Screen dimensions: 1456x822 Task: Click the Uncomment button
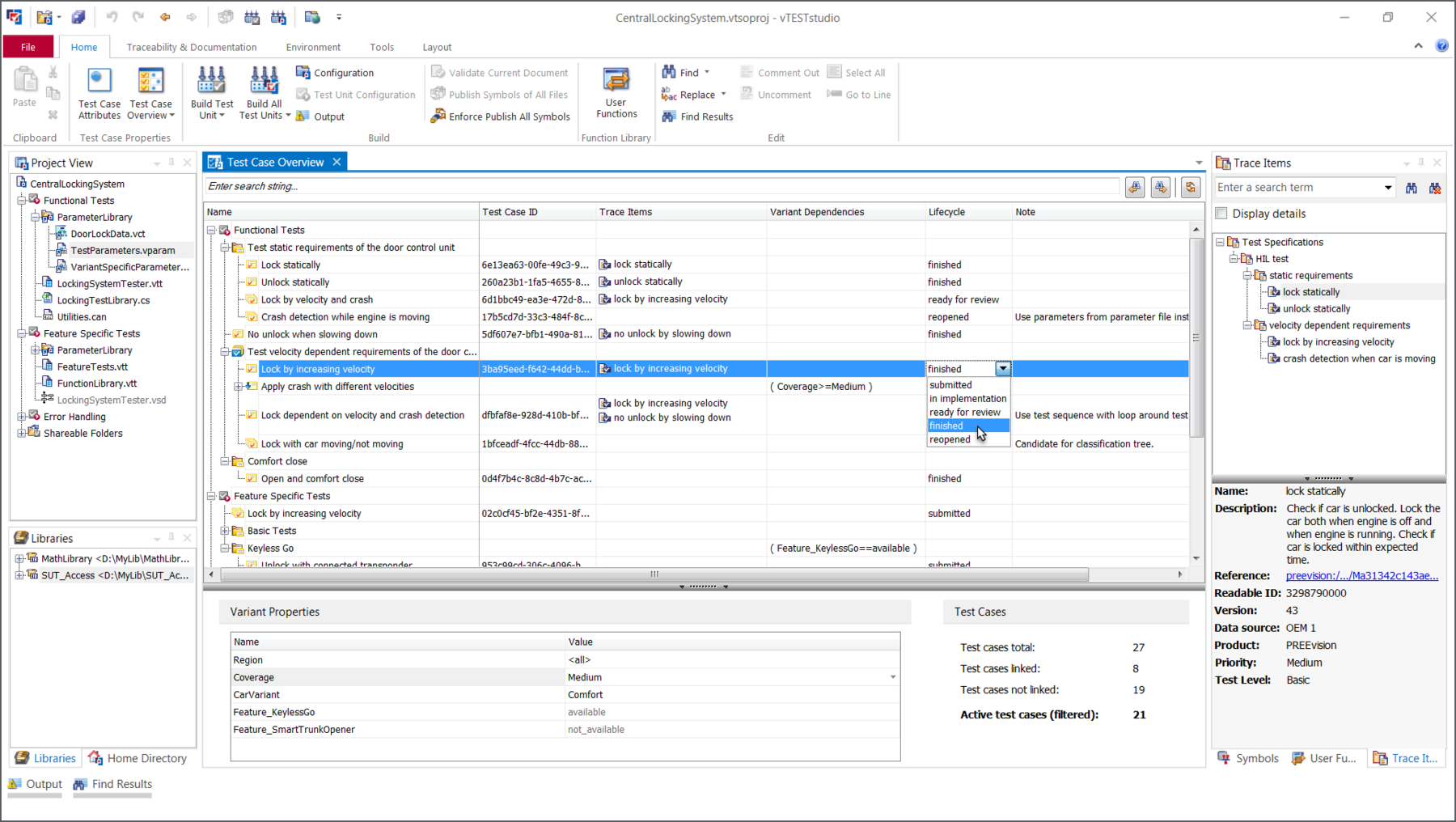(775, 95)
